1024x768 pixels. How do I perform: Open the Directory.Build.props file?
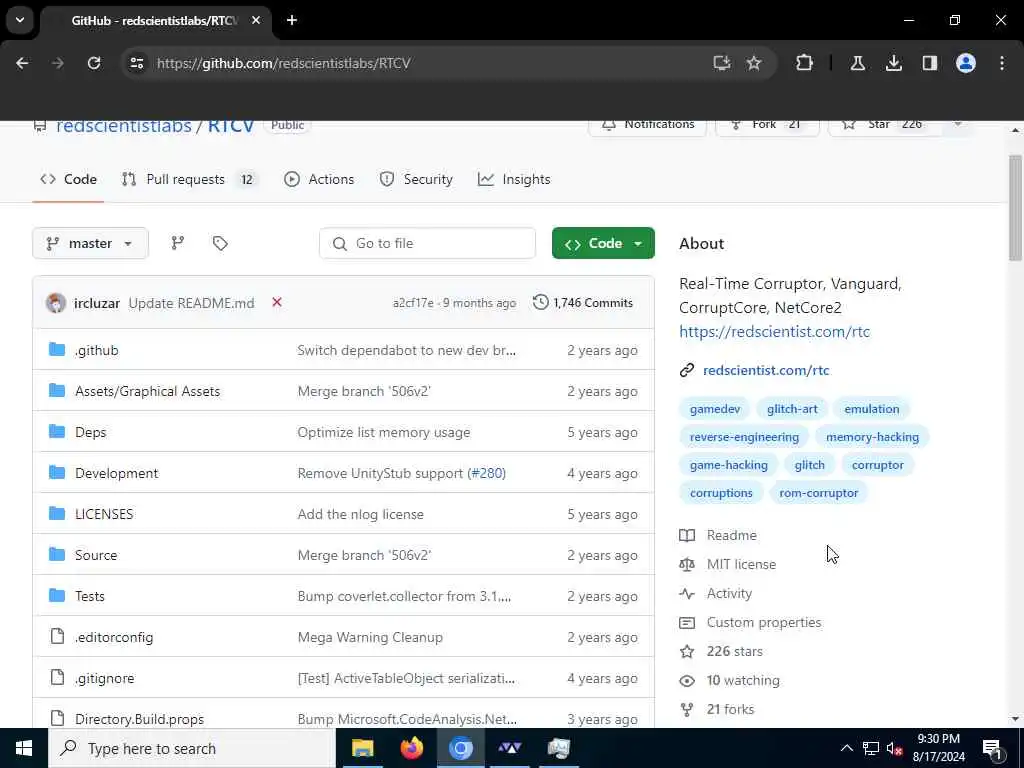click(140, 719)
